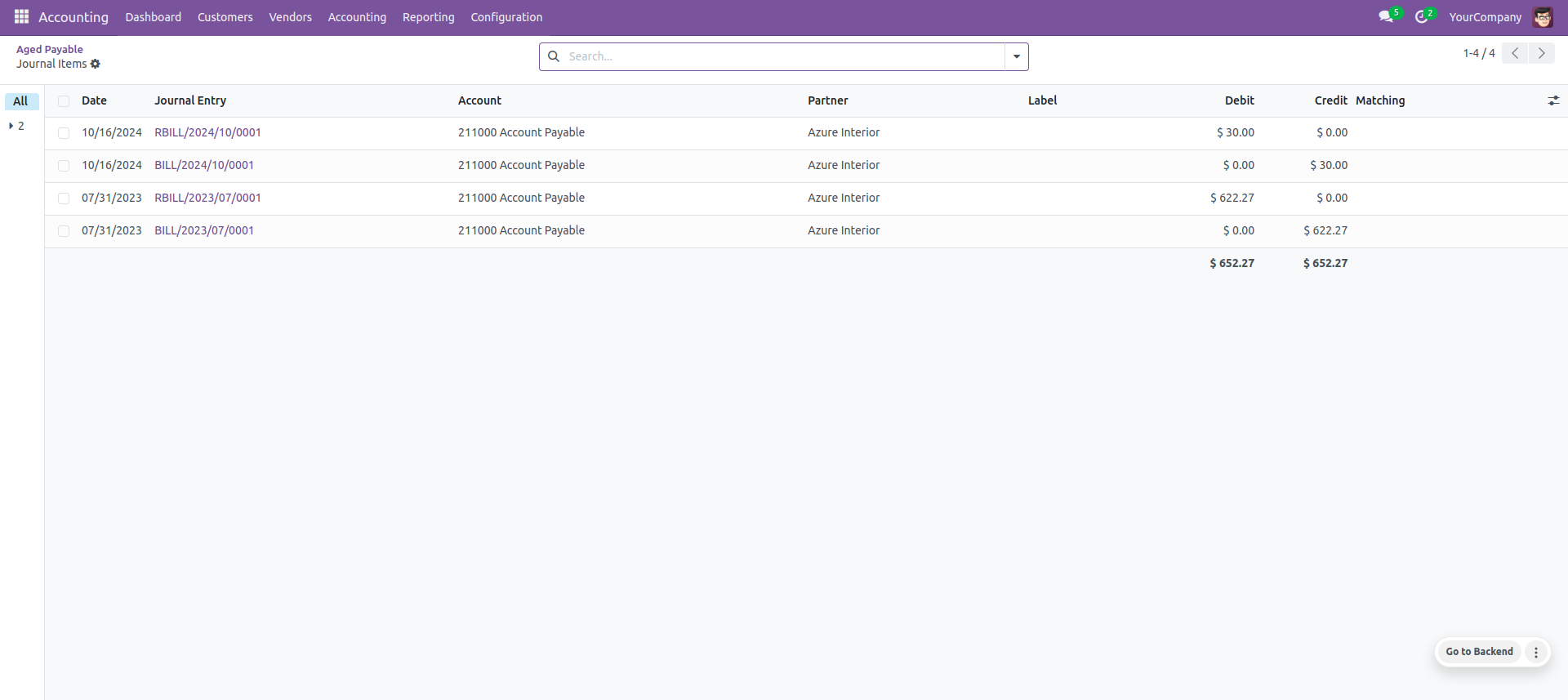The height and width of the screenshot is (700, 1568).
Task: Click the $ 30.00 debit cell
Action: (1236, 132)
